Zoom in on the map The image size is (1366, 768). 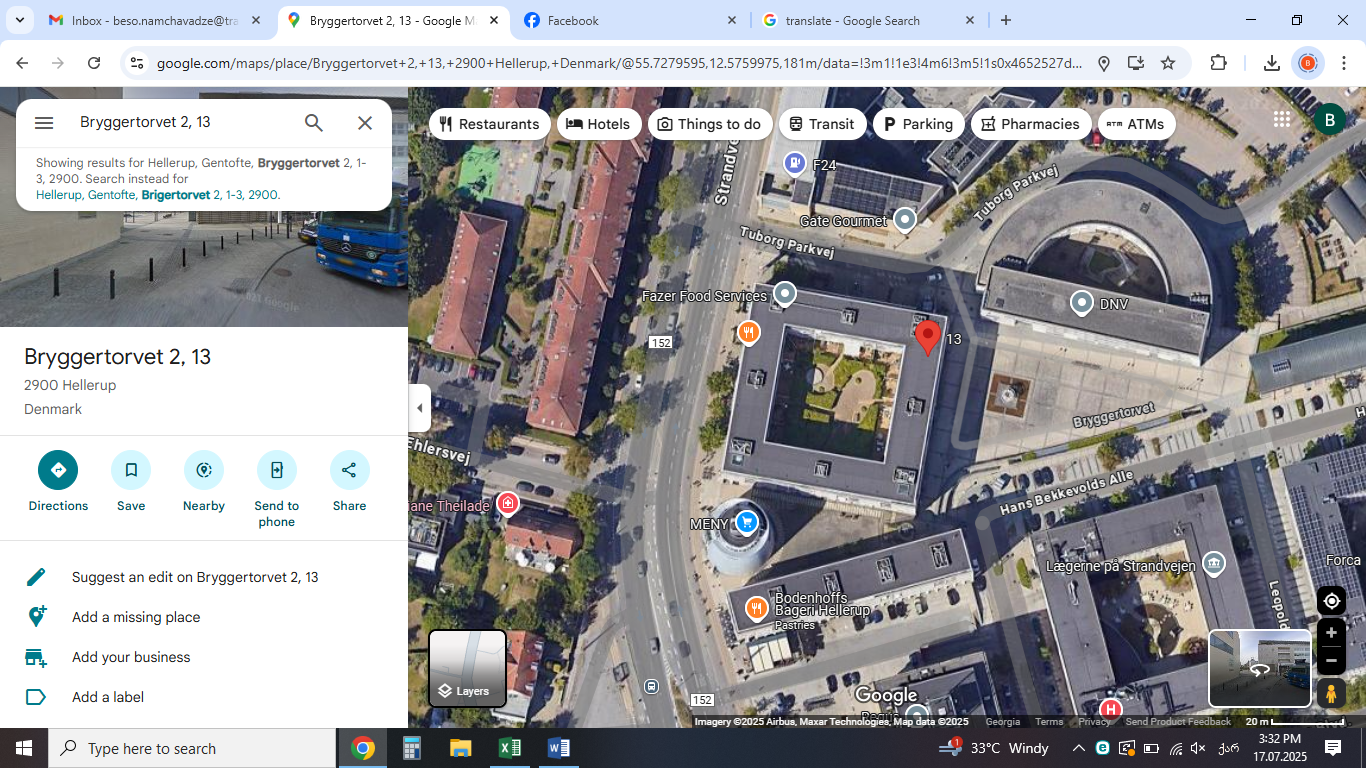click(x=1331, y=633)
